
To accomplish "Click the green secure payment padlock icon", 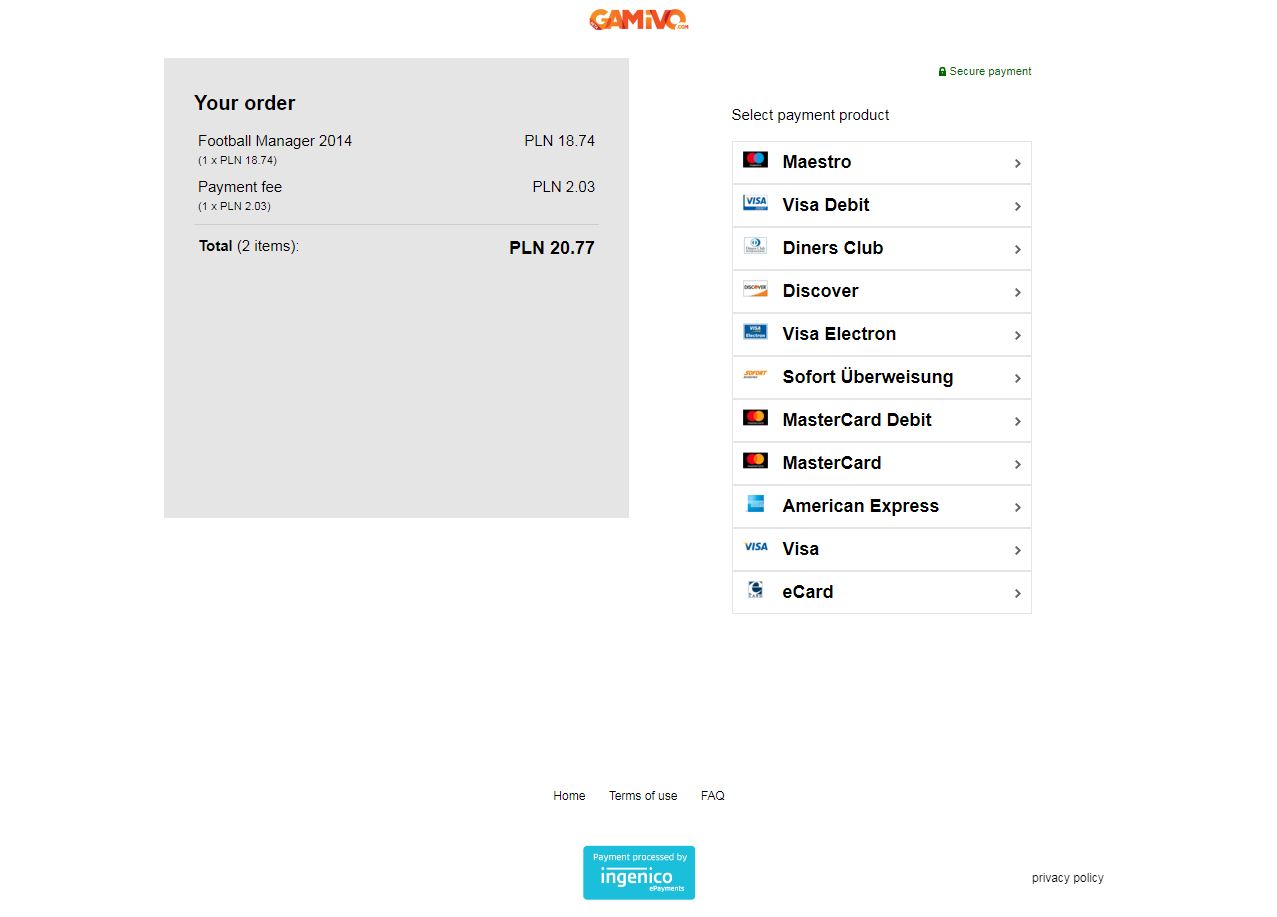I will click(942, 72).
